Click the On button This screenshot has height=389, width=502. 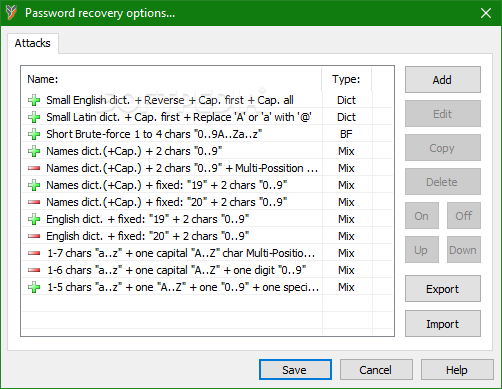422,216
